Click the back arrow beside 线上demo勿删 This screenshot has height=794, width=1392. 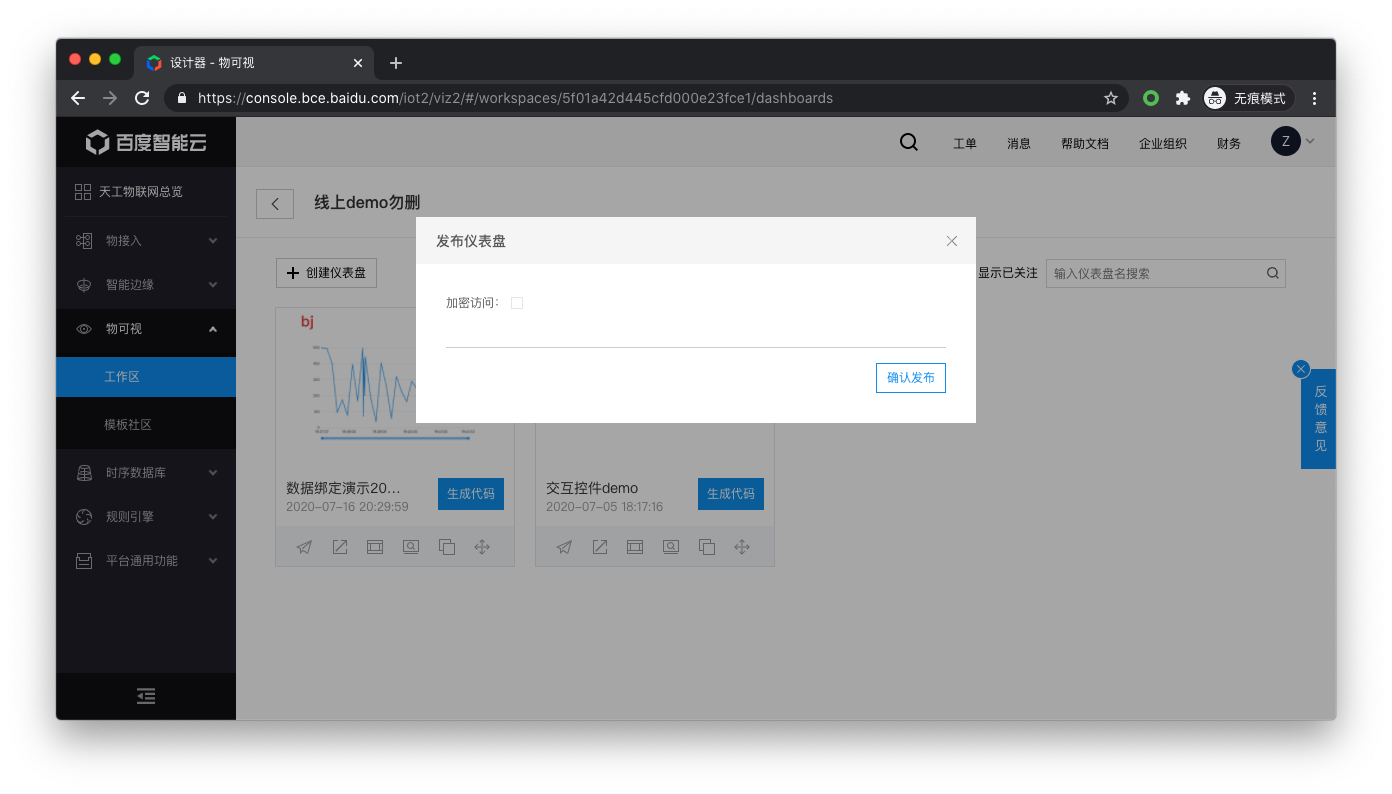275,203
